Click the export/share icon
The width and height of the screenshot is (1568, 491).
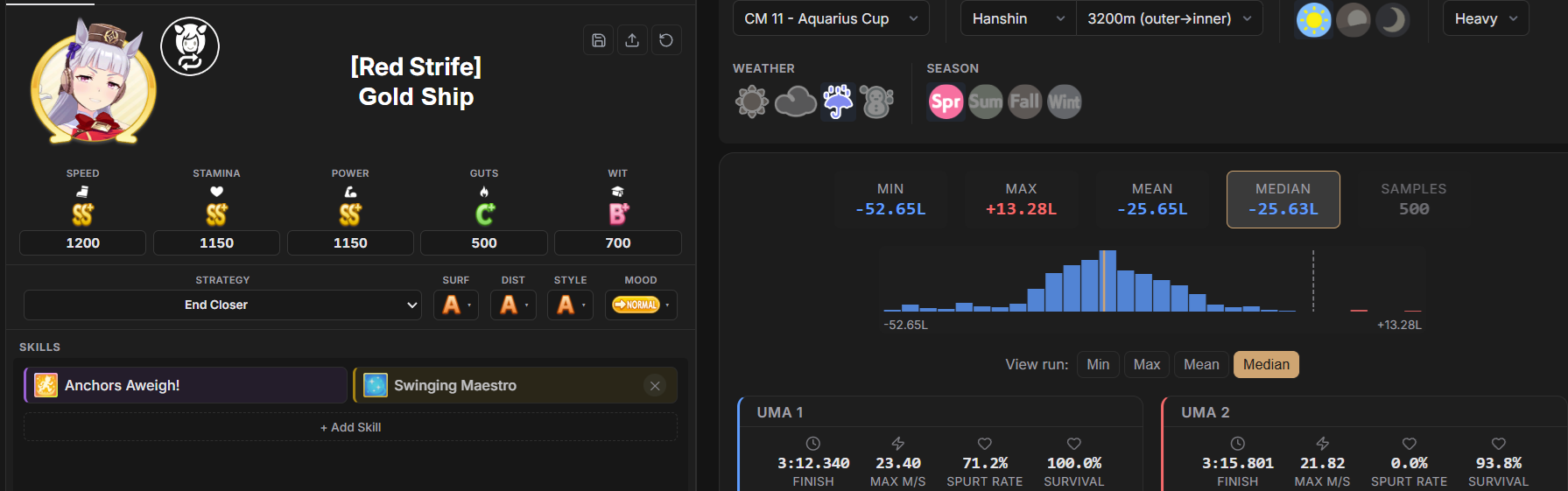click(632, 40)
